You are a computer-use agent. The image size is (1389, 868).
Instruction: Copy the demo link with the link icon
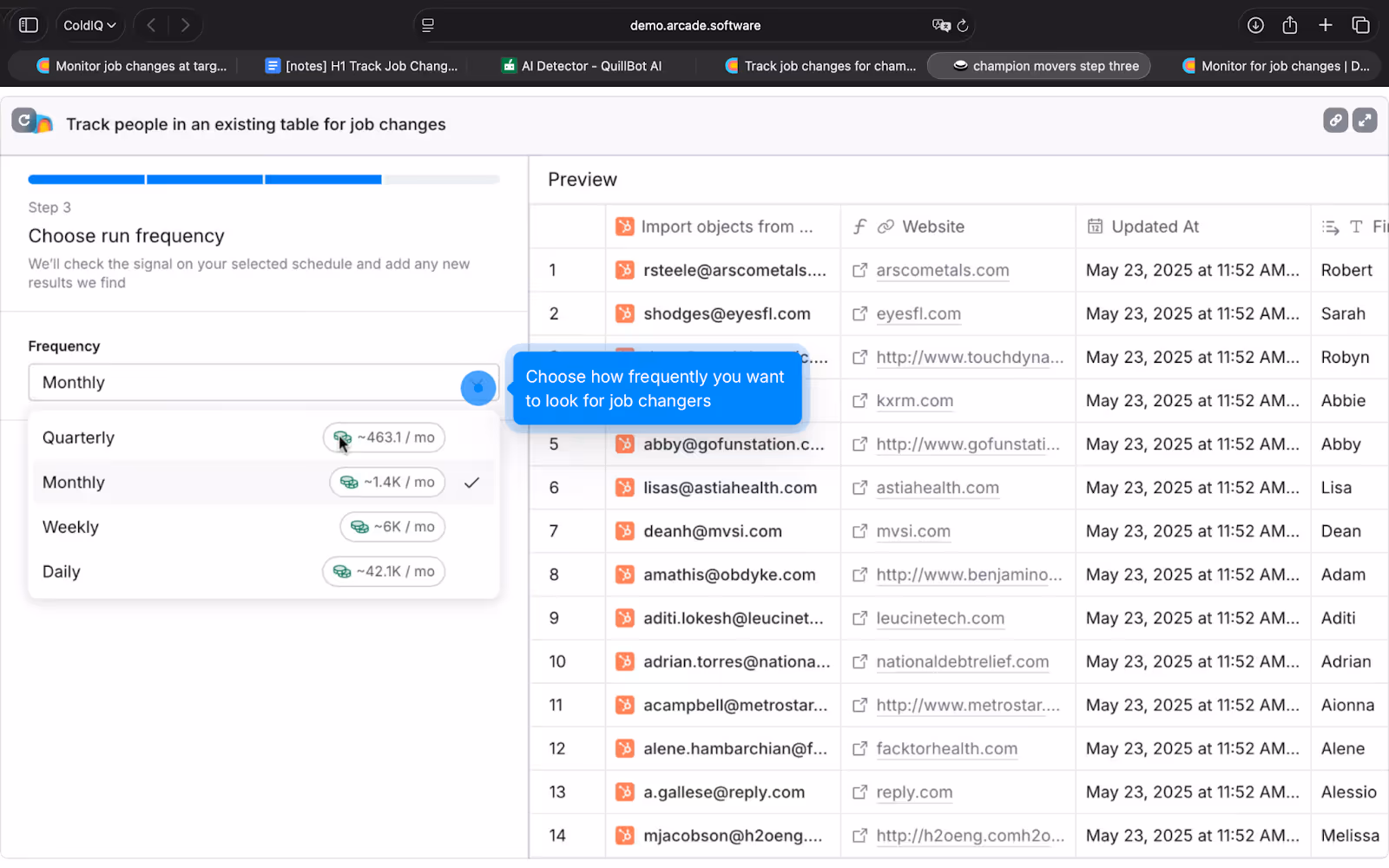pos(1335,121)
